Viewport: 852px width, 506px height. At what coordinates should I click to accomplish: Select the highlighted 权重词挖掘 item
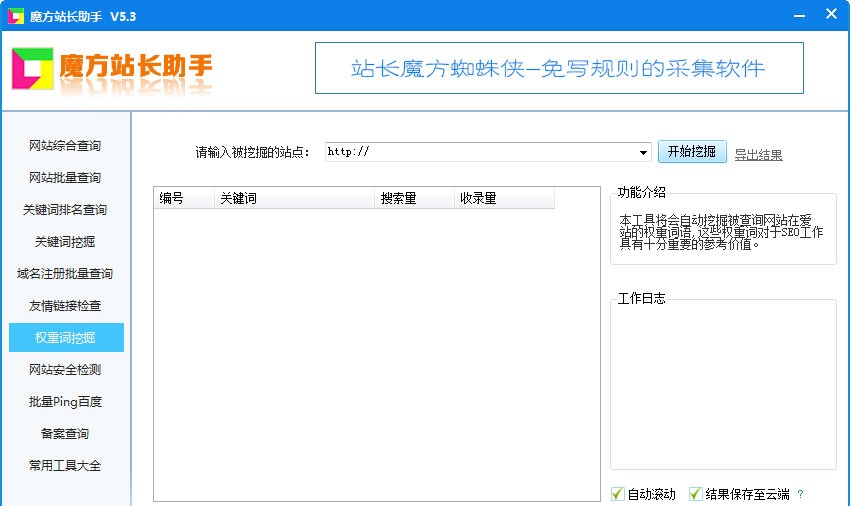[x=66, y=338]
